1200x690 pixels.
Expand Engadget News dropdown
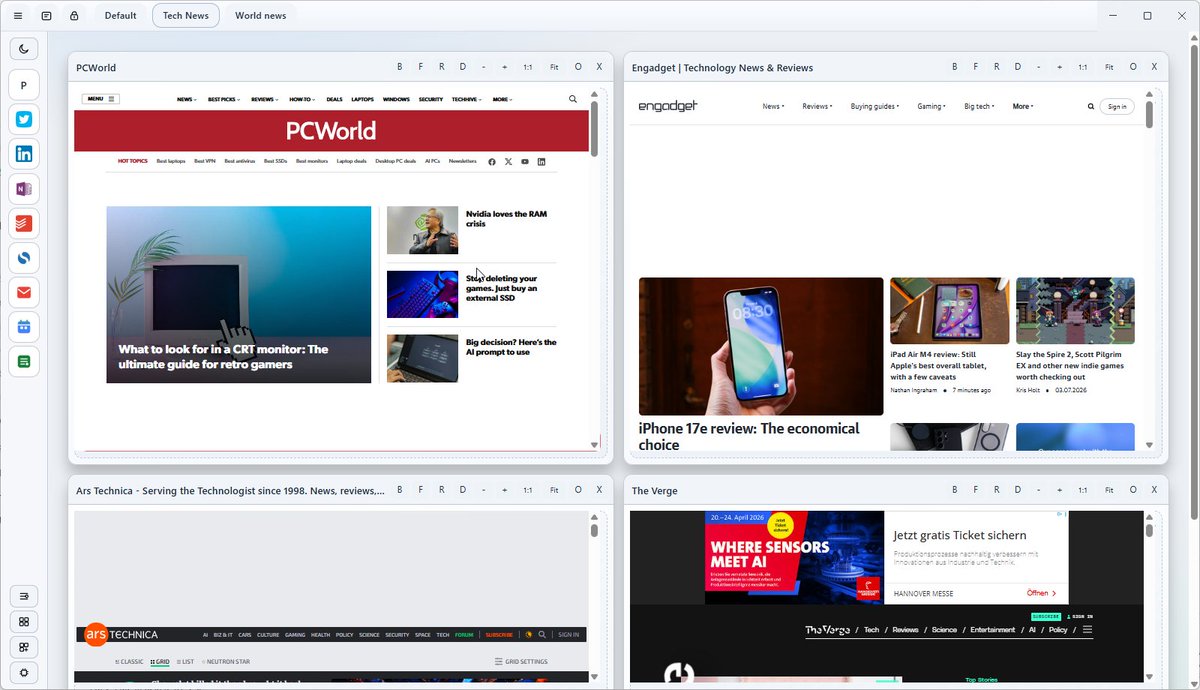click(x=773, y=106)
